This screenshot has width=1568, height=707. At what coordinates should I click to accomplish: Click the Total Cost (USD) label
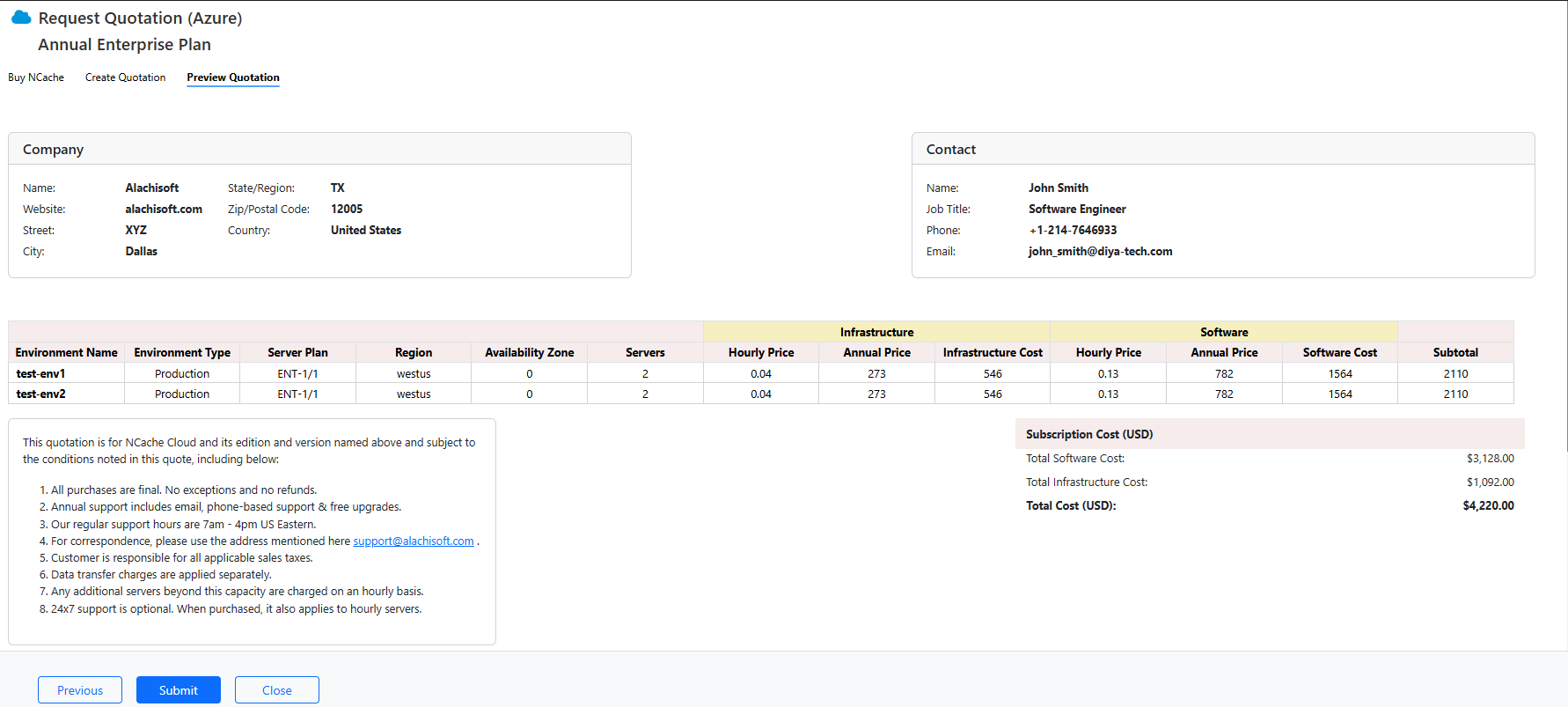[x=1071, y=505]
